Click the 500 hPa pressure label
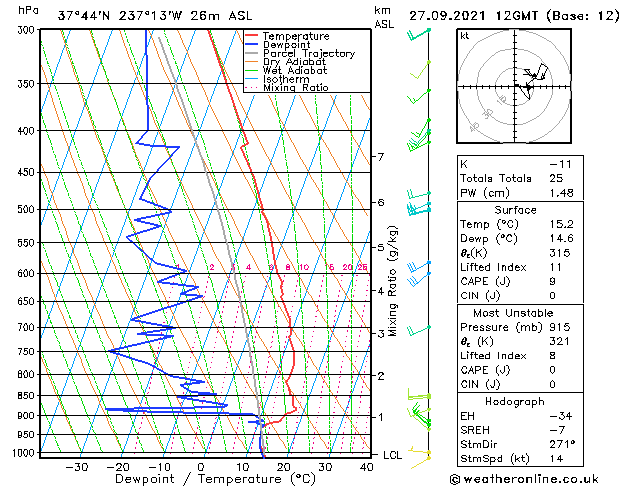The height and width of the screenshot is (486, 629). pyautogui.click(x=28, y=209)
